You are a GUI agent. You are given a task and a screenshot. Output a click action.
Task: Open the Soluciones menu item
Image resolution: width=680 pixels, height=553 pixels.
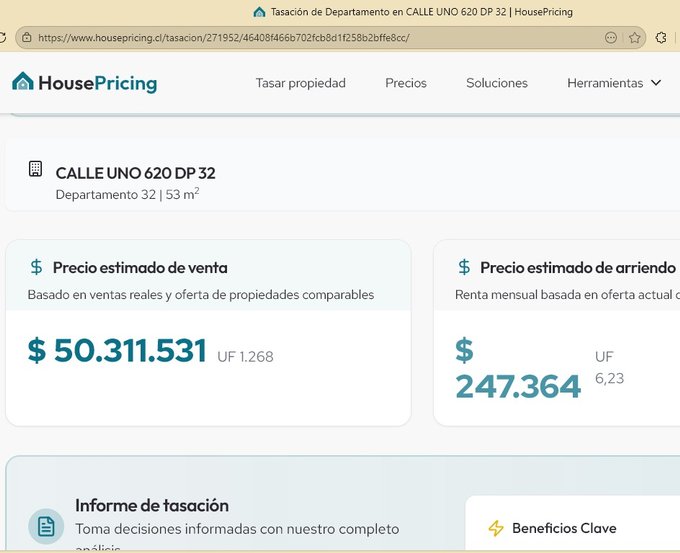[x=497, y=83]
